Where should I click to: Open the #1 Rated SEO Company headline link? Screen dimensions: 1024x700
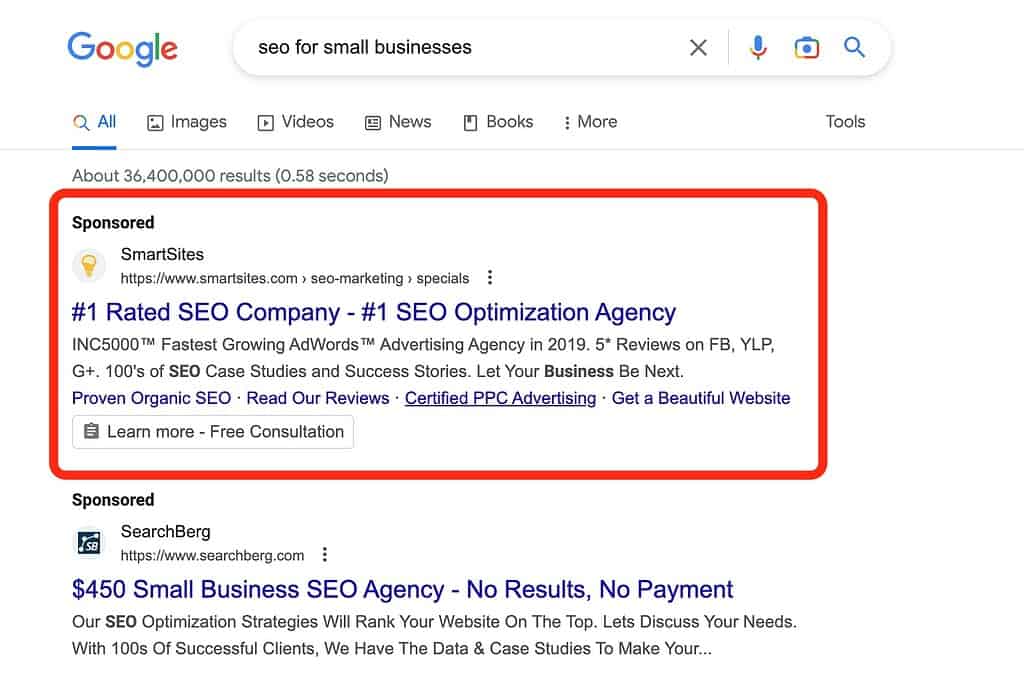point(374,312)
